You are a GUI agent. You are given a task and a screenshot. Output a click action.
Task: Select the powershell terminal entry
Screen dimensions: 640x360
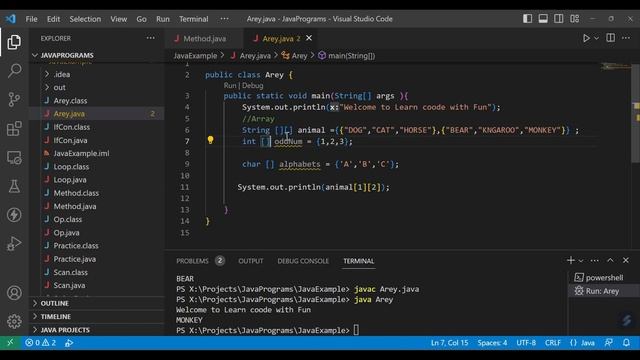pyautogui.click(x=604, y=278)
